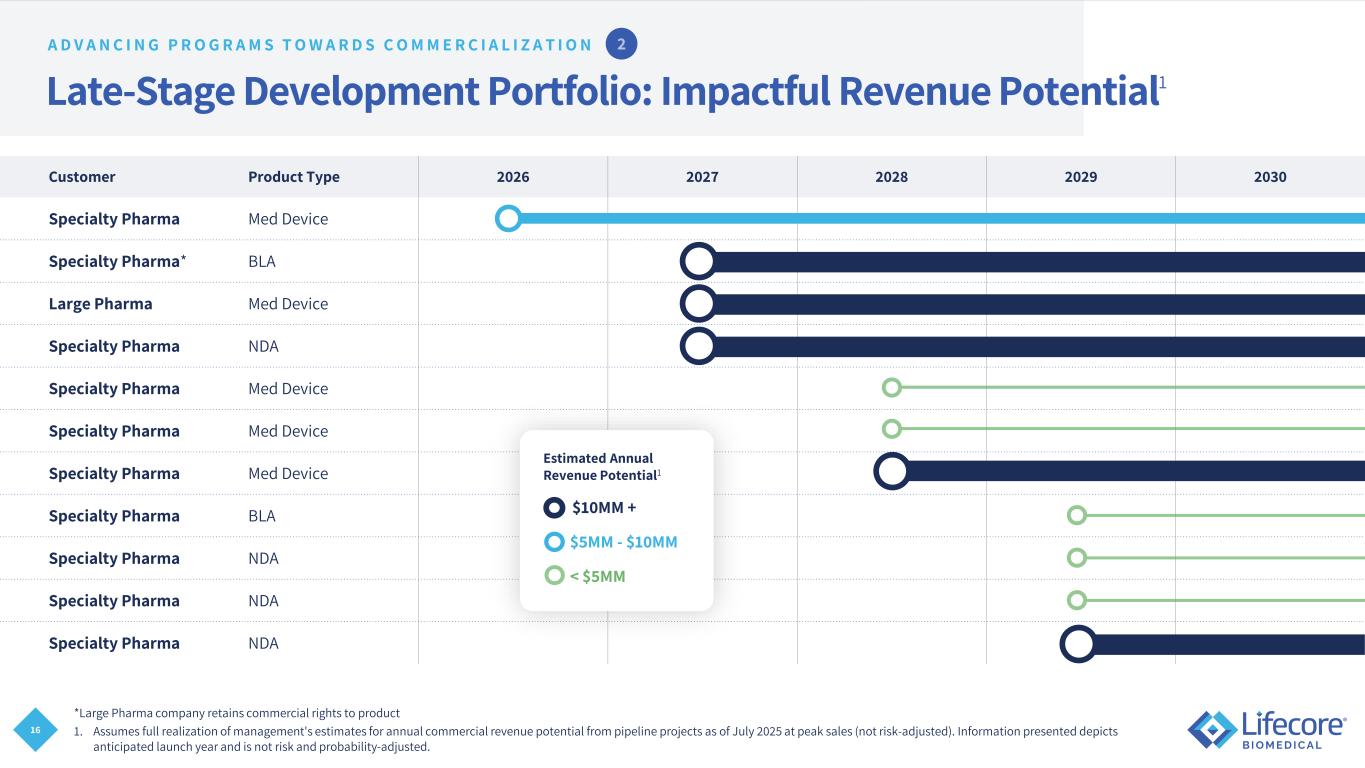Click the Large Pharma customer label
Screen dimensions: 1365x768
tap(100, 304)
